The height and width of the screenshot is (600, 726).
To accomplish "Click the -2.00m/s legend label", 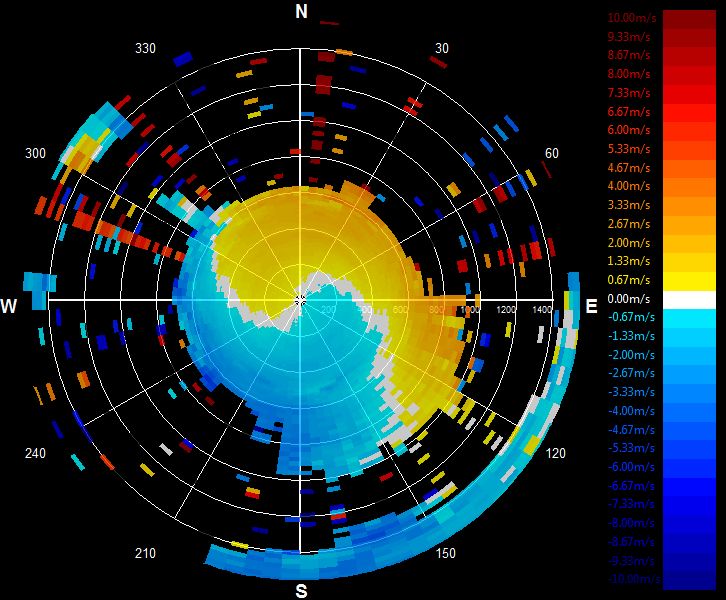I will (631, 355).
